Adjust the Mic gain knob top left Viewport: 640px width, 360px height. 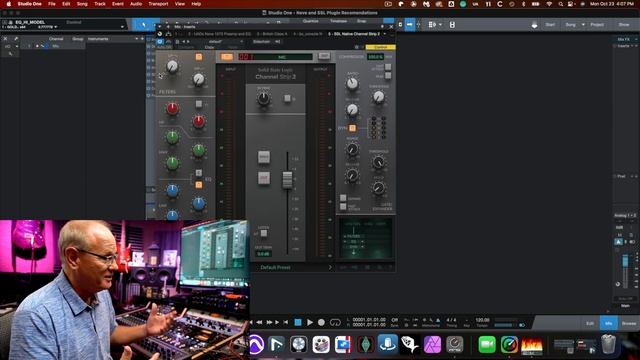(x=172, y=66)
